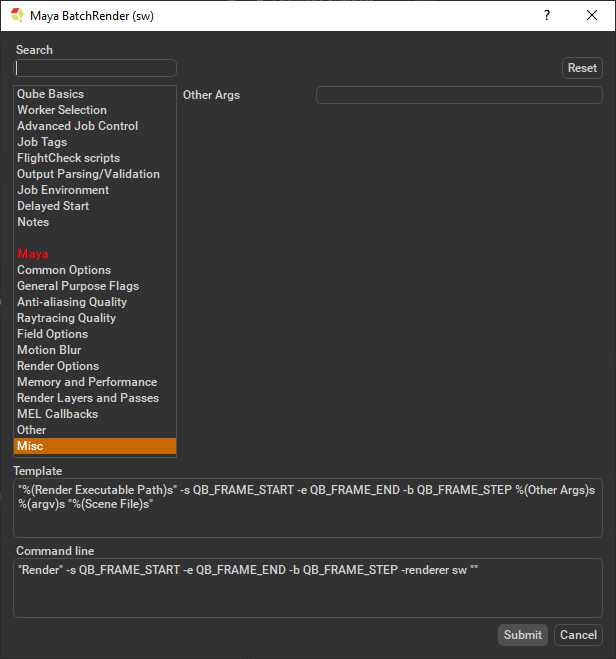
Task: Select Qube Basics in the section list
Action: click(x=50, y=94)
